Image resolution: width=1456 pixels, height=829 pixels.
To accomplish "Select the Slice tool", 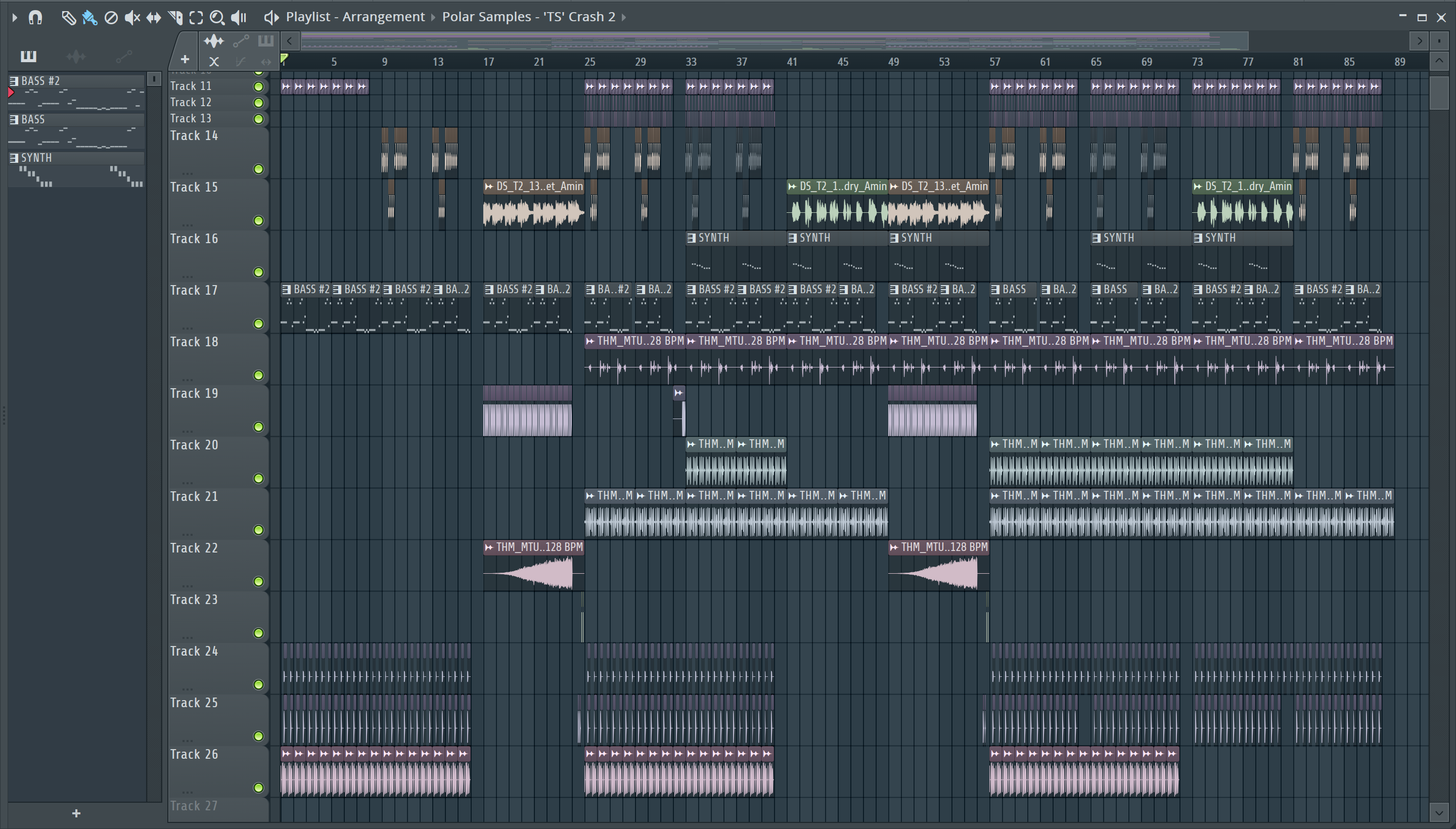I will coord(175,18).
